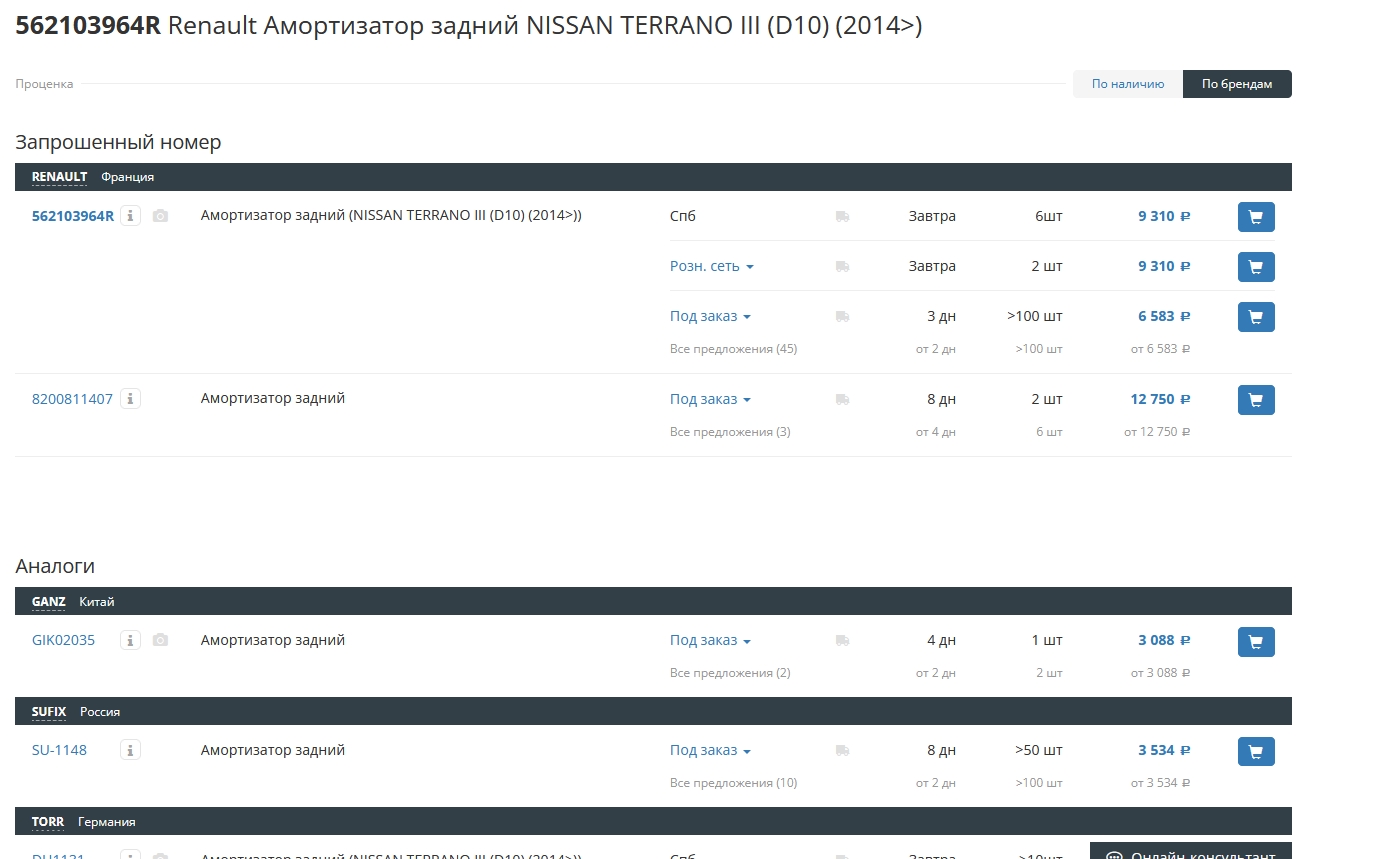This screenshot has width=1373, height=859.
Task: Add SU-1148 to cart
Action: click(x=1256, y=752)
